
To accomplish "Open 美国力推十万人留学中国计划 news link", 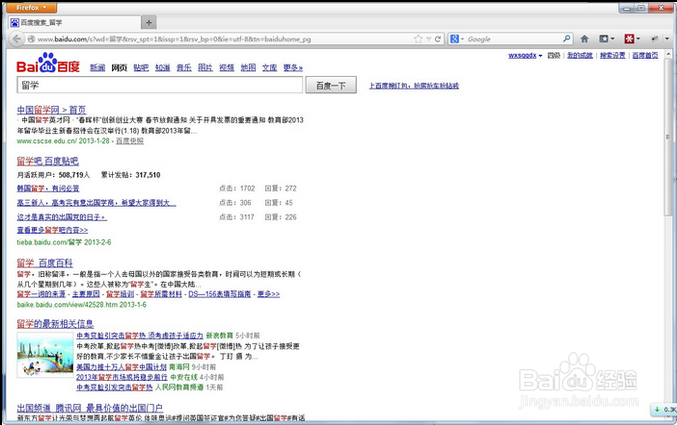I will [121, 367].
